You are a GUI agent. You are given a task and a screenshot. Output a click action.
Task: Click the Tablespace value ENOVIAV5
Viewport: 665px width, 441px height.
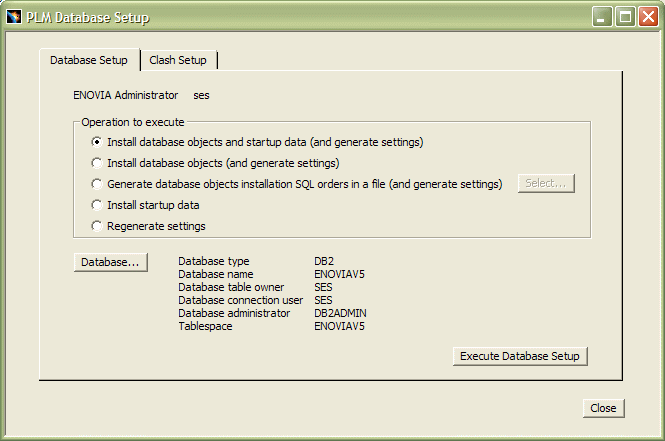(x=339, y=327)
